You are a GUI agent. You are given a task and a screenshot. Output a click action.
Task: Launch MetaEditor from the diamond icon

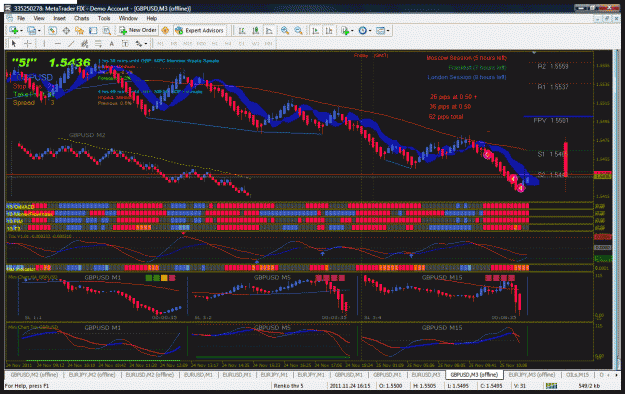pyautogui.click(x=165, y=30)
